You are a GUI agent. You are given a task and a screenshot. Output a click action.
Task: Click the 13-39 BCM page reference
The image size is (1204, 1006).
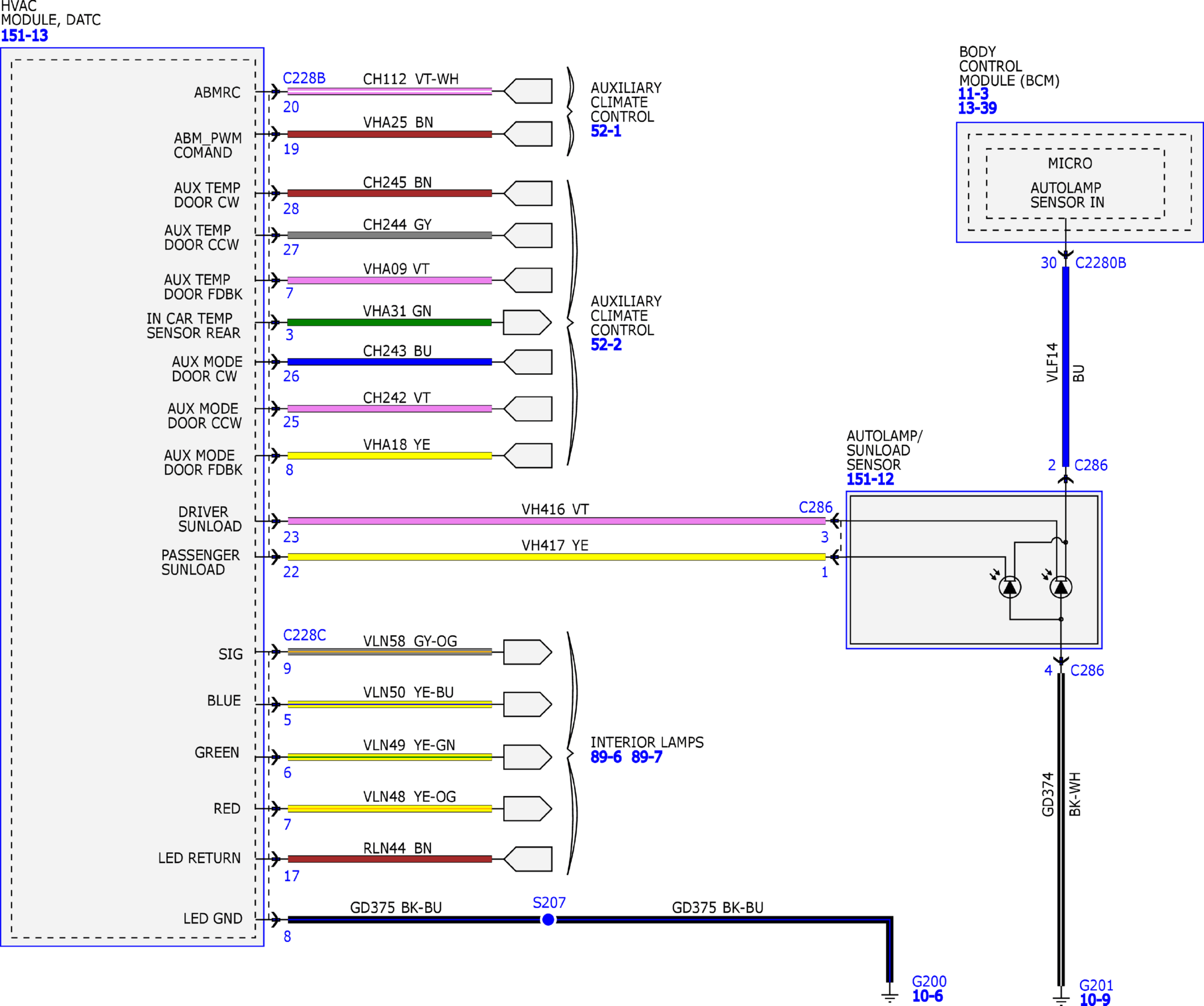click(x=977, y=108)
